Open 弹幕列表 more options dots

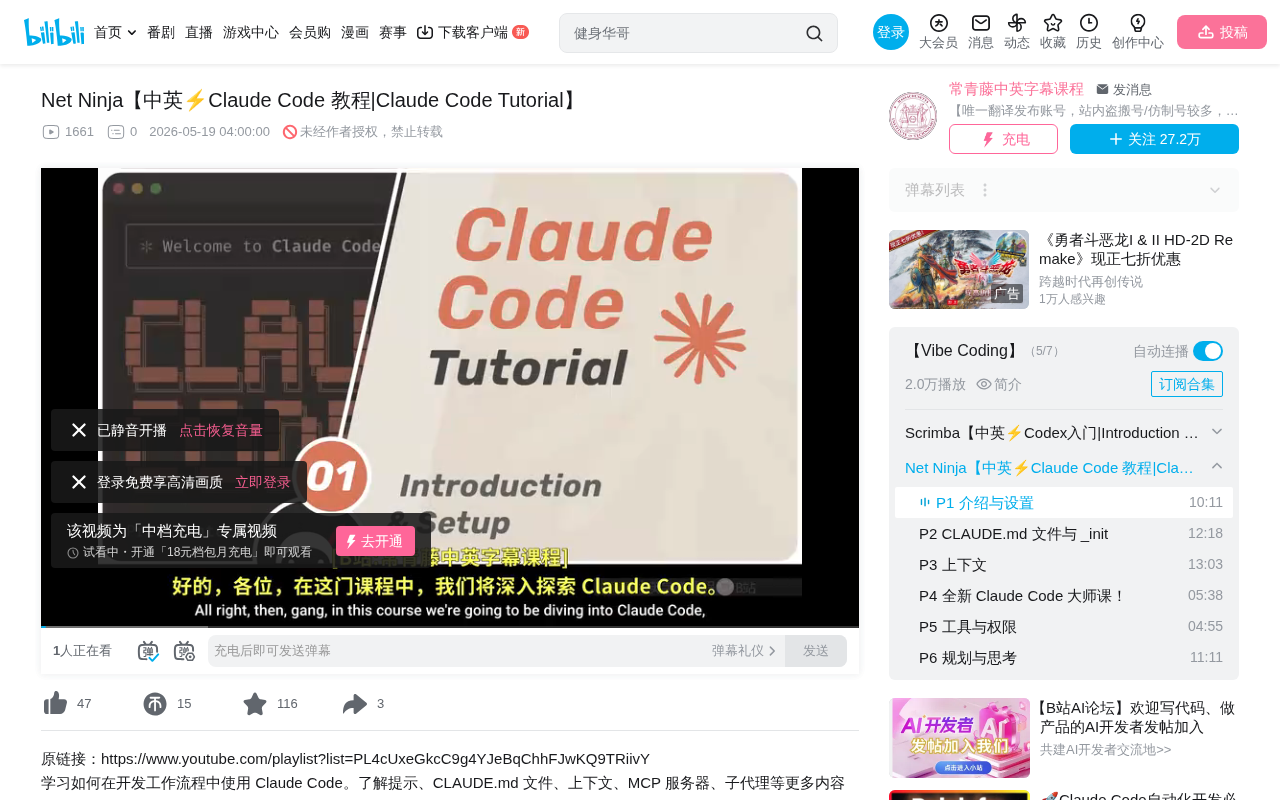click(985, 190)
